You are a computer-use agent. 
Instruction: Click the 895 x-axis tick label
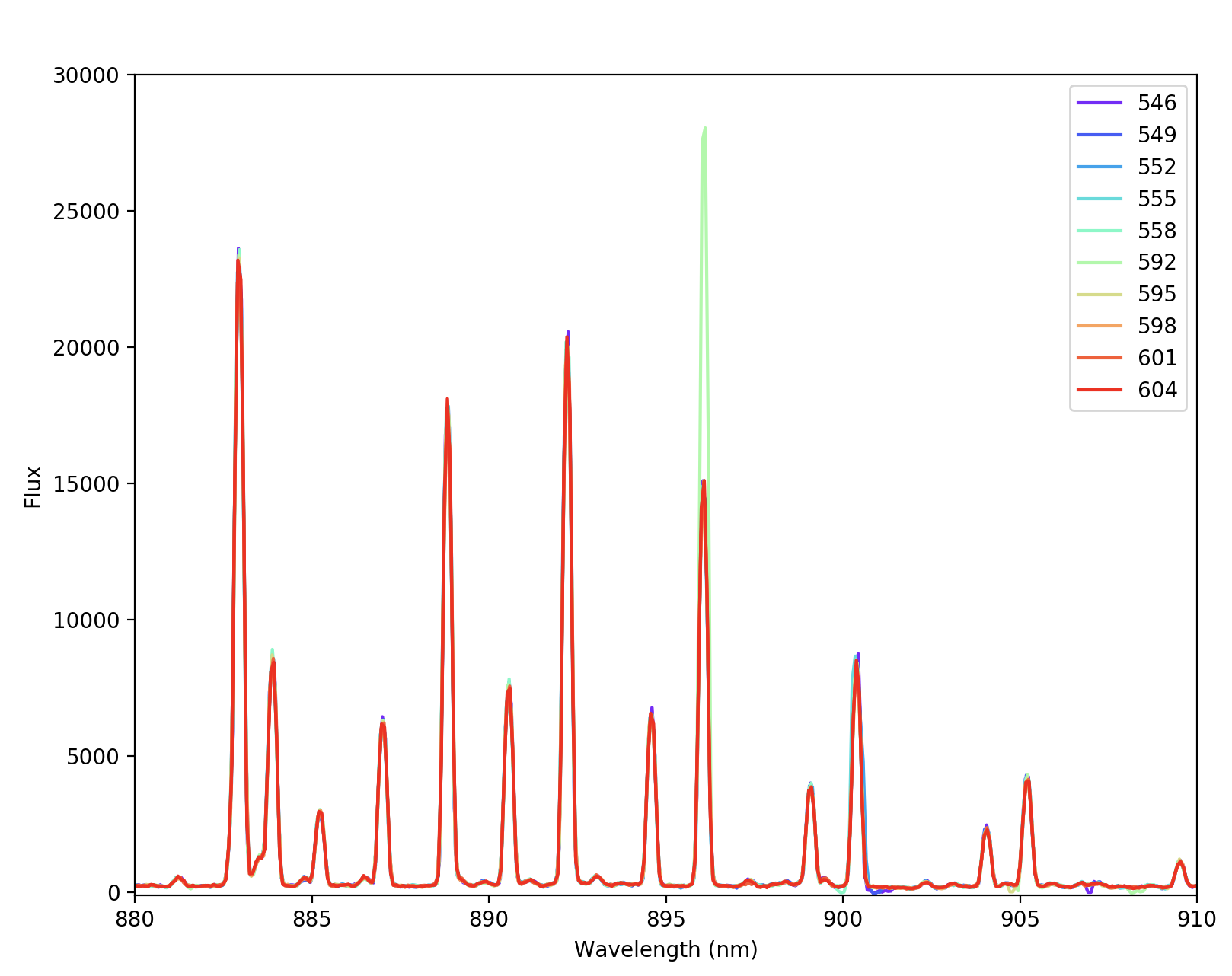click(x=665, y=920)
